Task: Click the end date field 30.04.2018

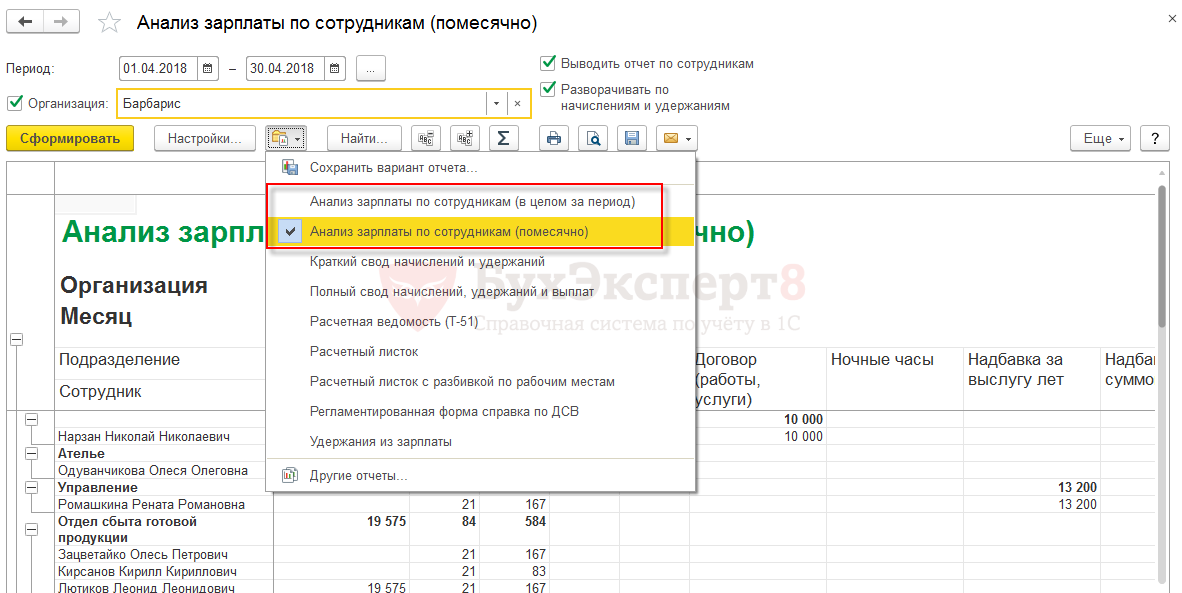Action: (285, 68)
